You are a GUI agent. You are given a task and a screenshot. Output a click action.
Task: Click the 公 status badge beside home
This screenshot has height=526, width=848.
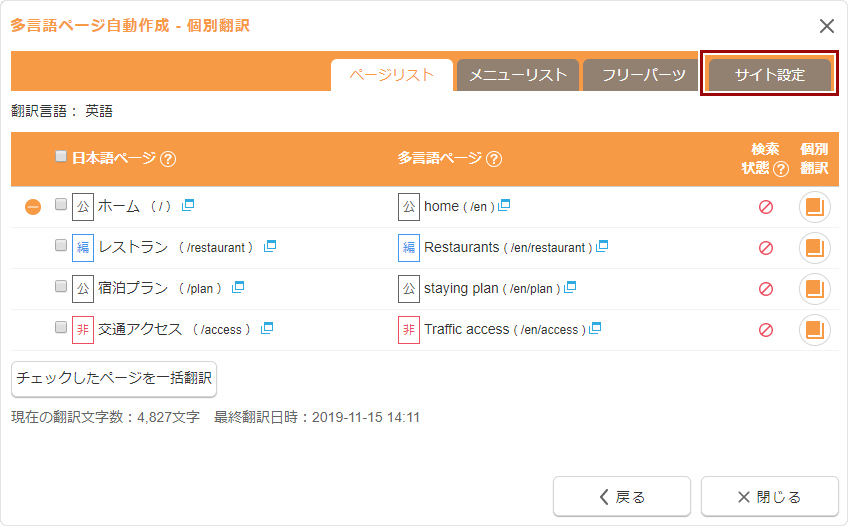click(409, 207)
